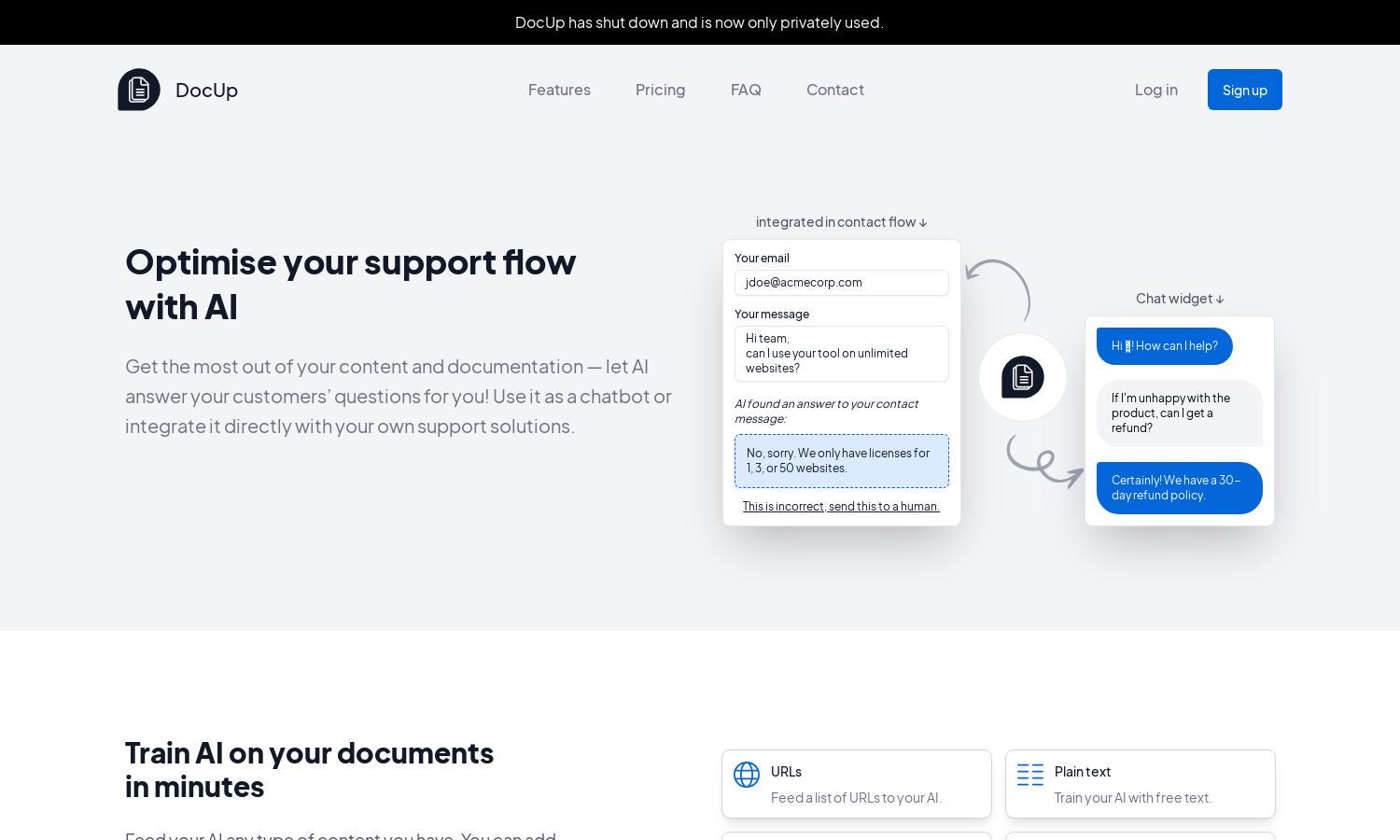
Task: Click the shutdown announcement banner text
Action: click(x=699, y=22)
